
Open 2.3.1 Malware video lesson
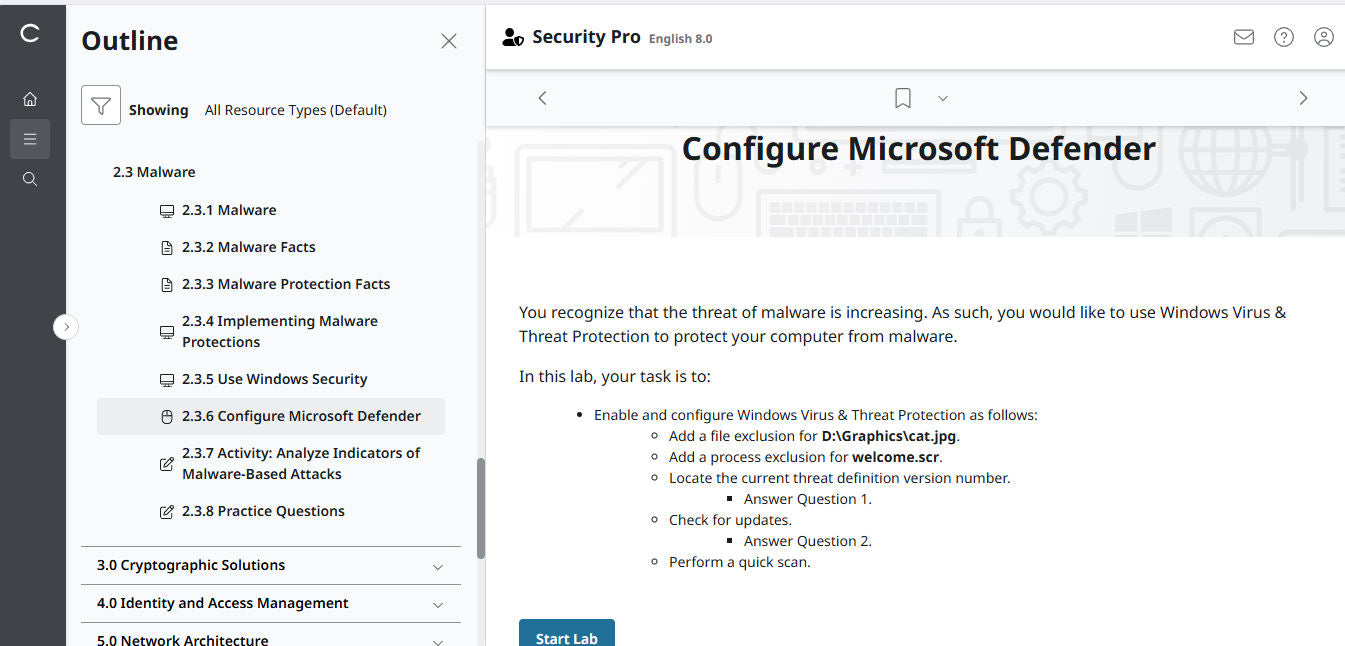click(230, 210)
